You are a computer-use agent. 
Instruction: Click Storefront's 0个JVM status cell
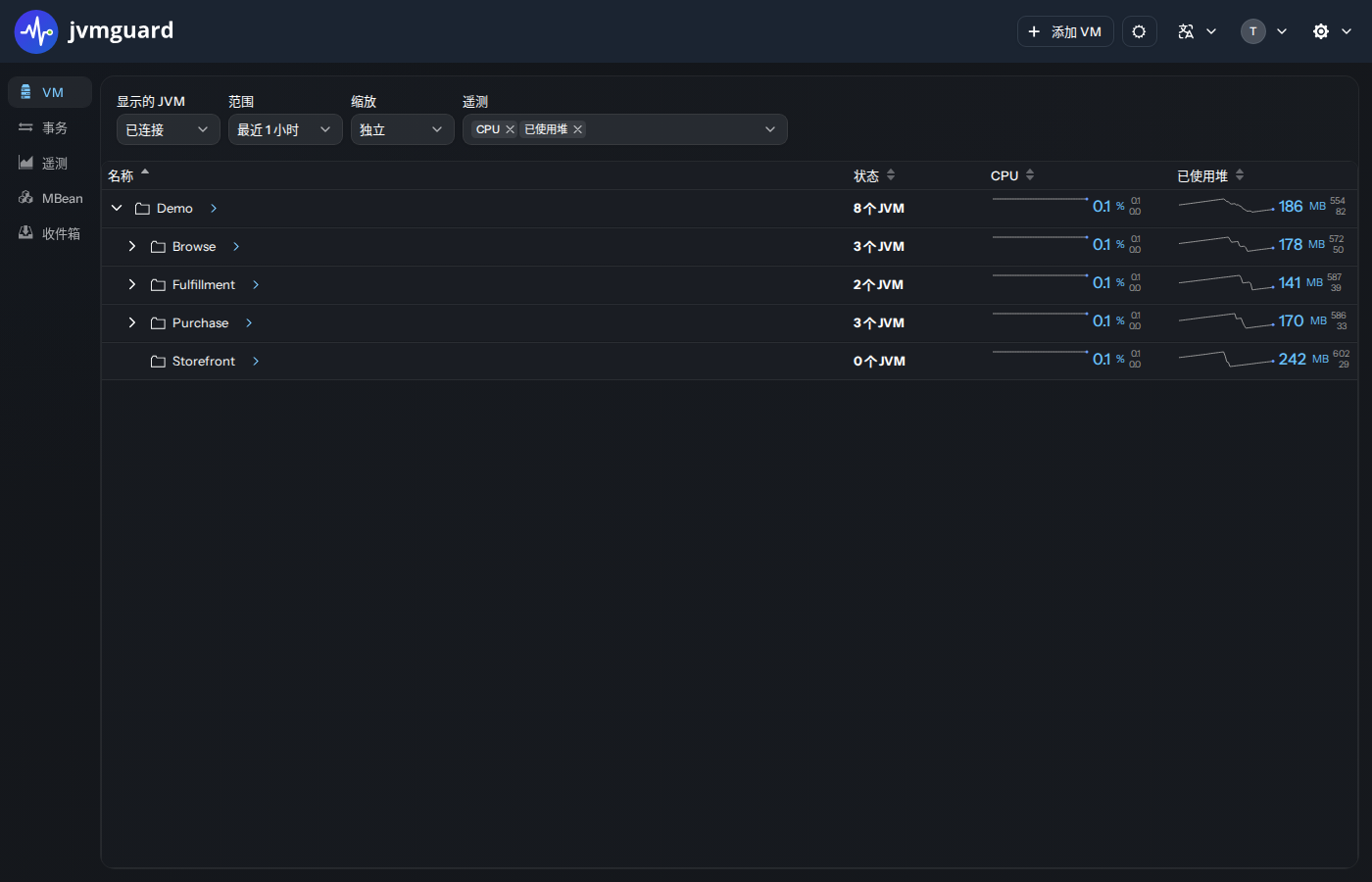[x=879, y=361]
